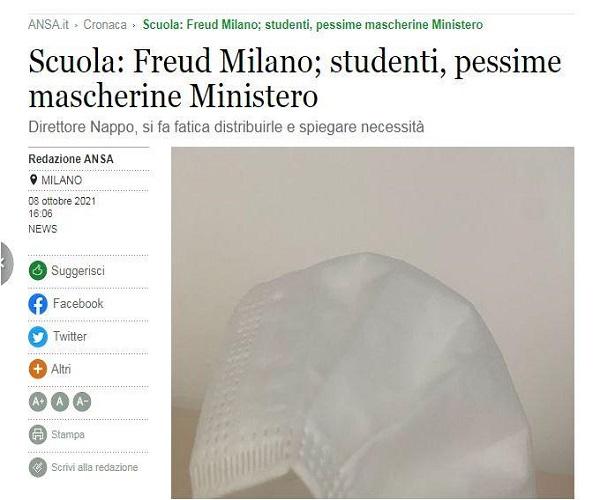Open more sharing options with Altri plus icon
Screen dimensions: 600x500
coord(38,369)
